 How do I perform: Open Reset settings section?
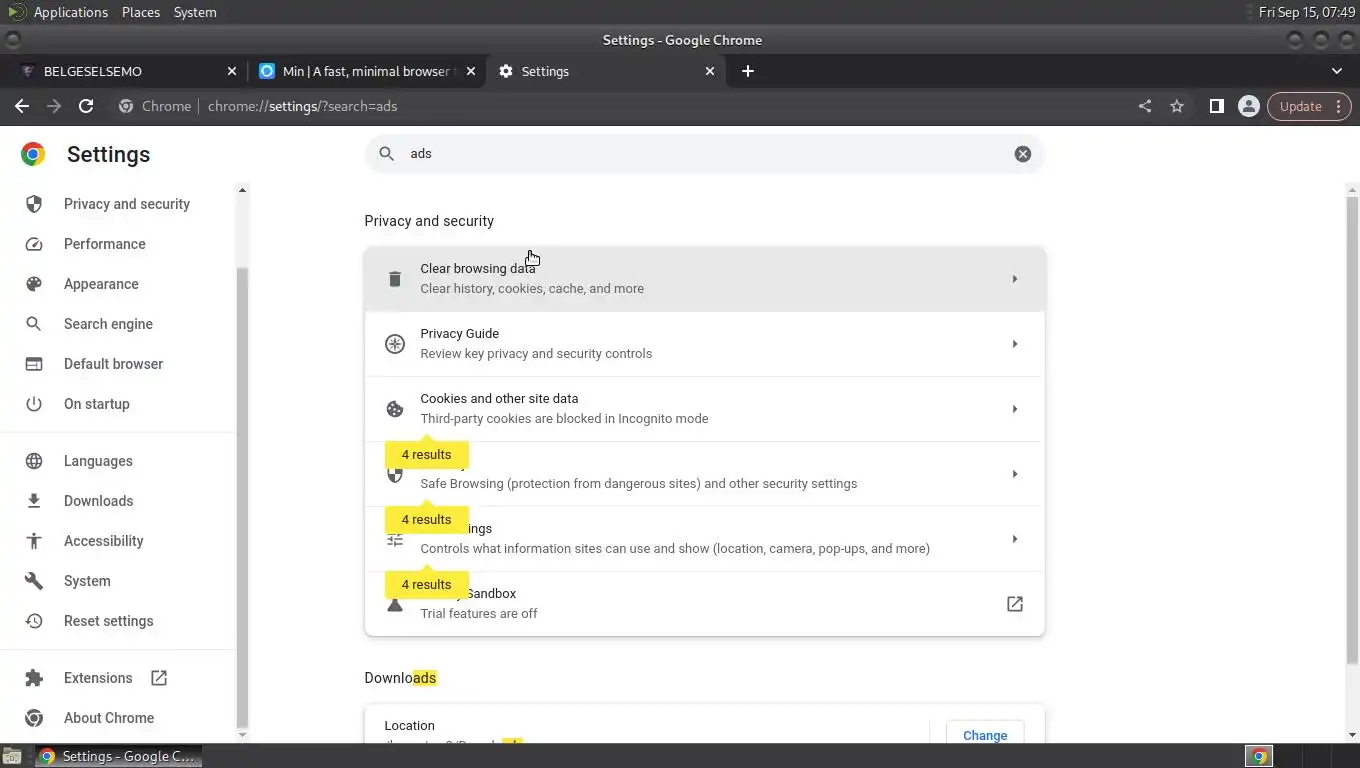[108, 621]
